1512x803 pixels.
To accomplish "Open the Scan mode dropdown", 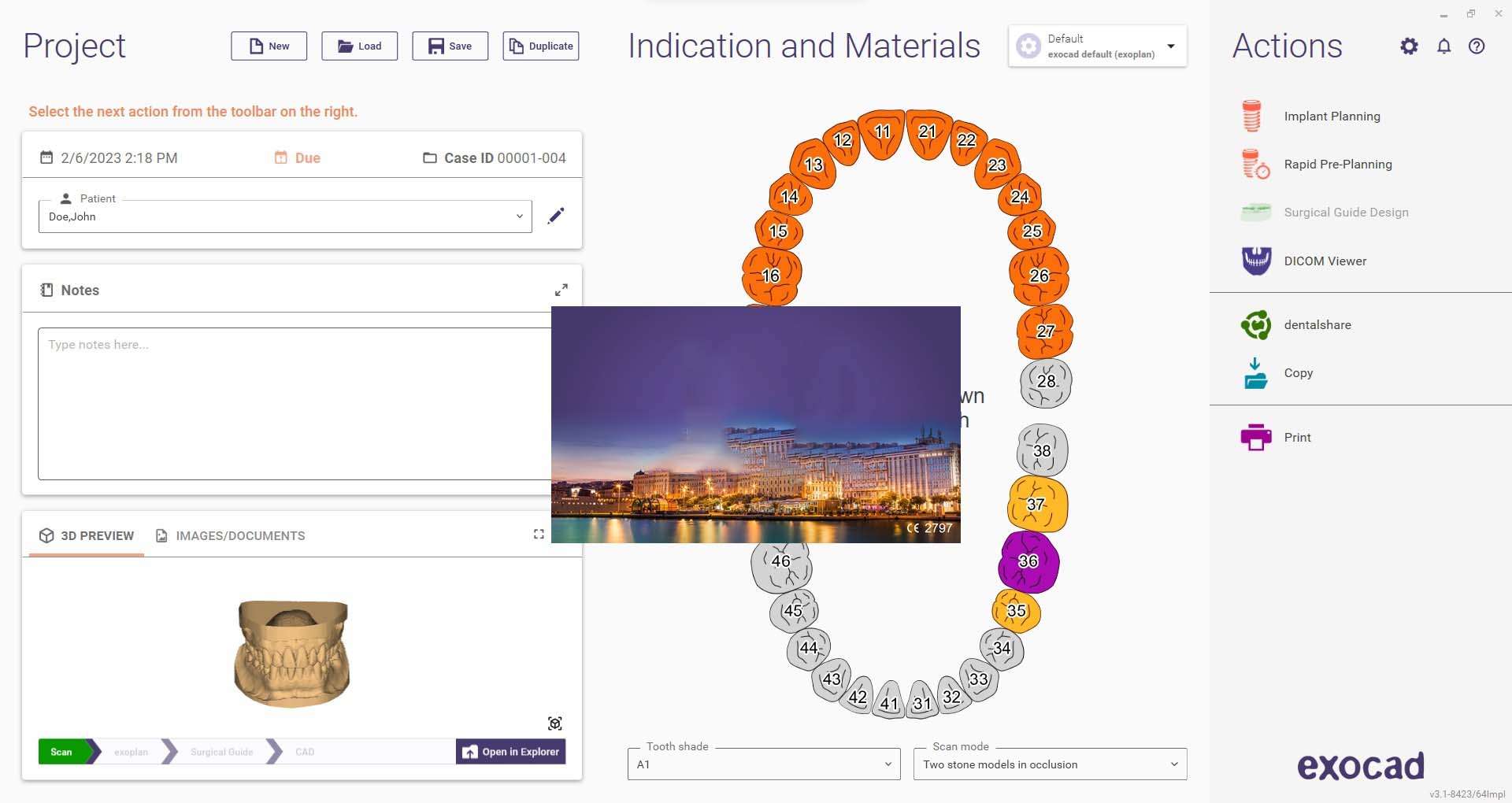I will [1049, 764].
